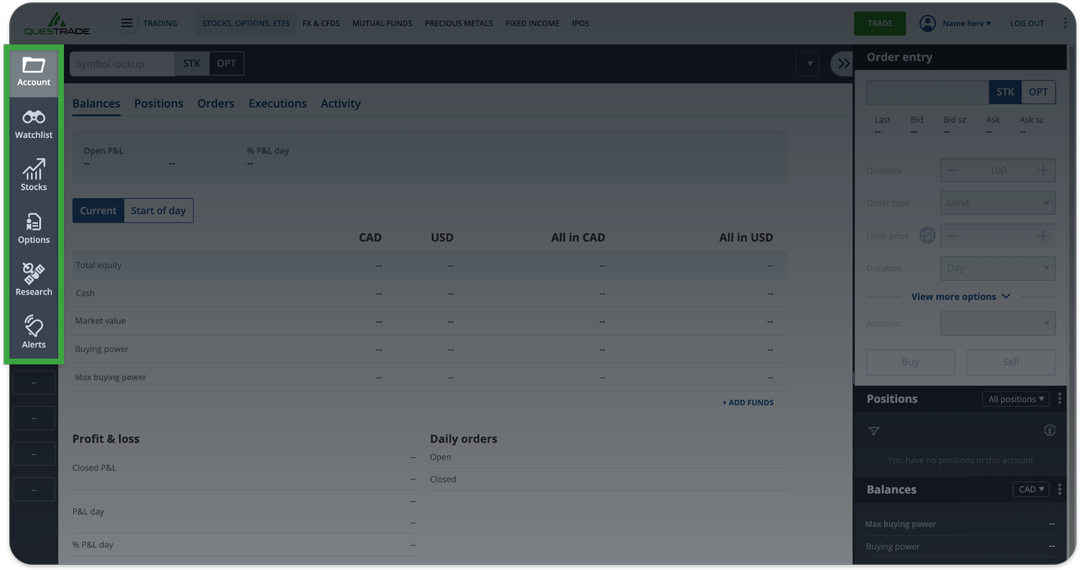
Task: Switch to the Orders tab
Action: pyautogui.click(x=216, y=103)
